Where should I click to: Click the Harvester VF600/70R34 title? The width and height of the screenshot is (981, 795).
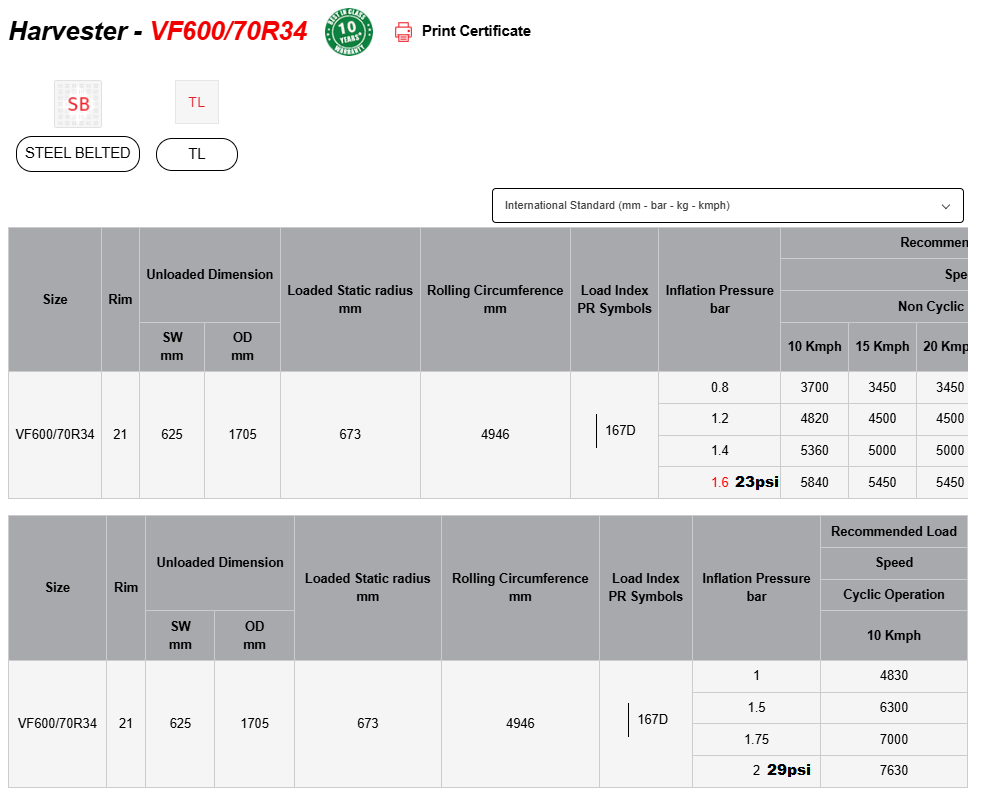click(158, 31)
